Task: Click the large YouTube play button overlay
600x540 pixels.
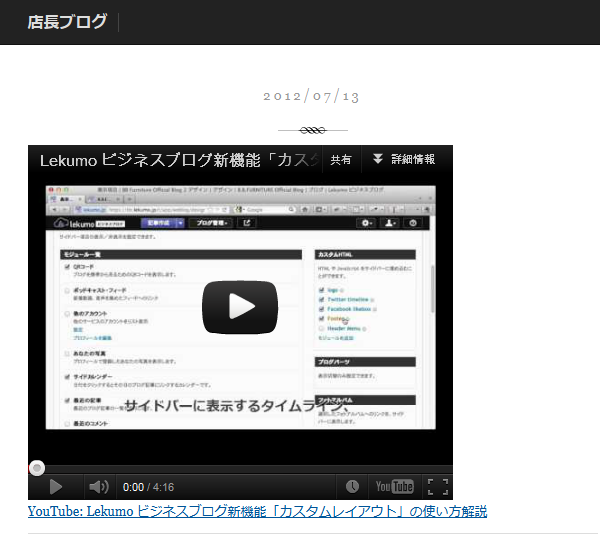Action: [x=240, y=307]
